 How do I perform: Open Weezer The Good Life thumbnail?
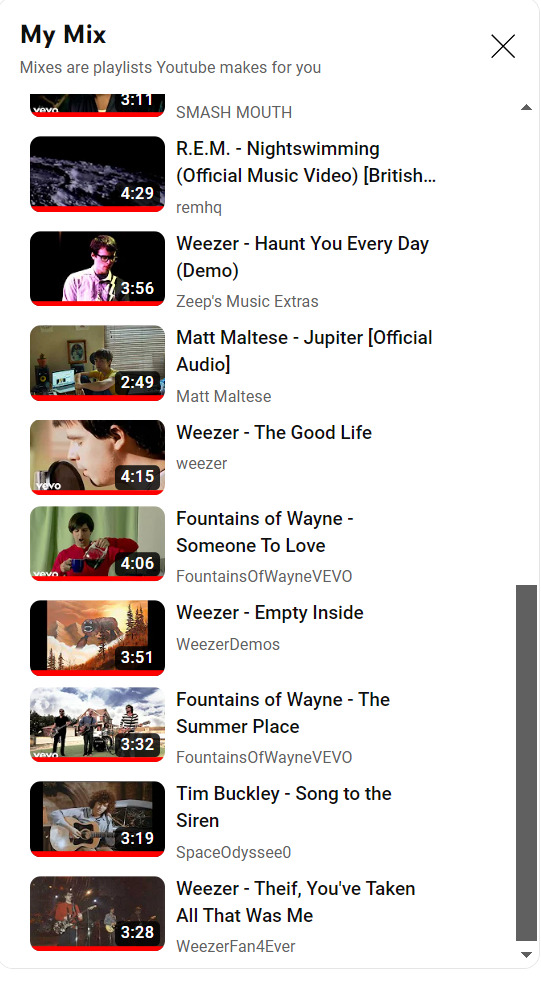[x=98, y=457]
